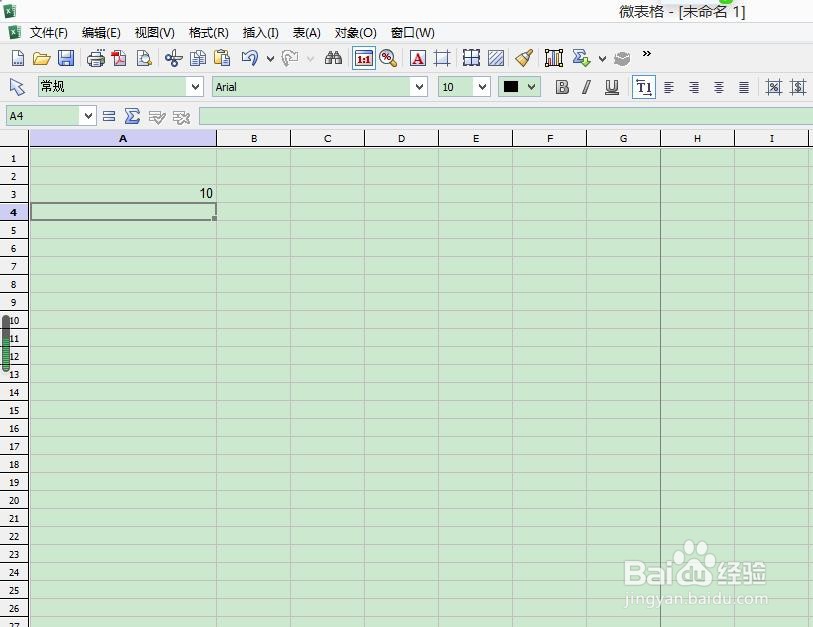The height and width of the screenshot is (627, 813).
Task: Create a new document with toolbar icon
Action: [x=18, y=58]
